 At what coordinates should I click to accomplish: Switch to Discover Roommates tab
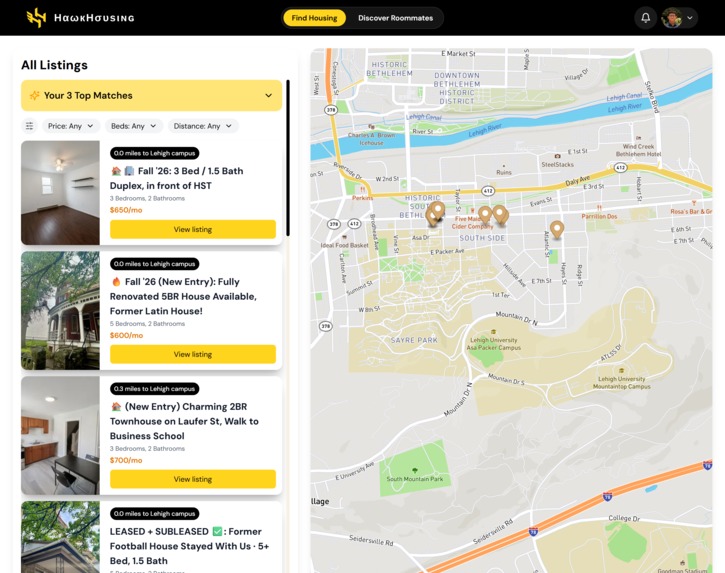pos(395,18)
